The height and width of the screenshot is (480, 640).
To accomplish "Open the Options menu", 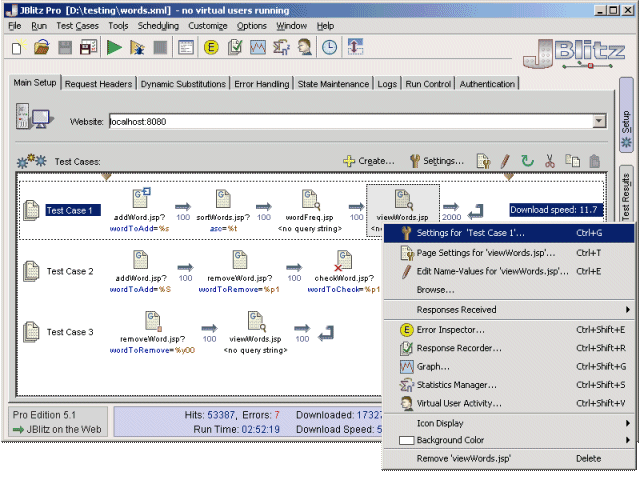I will tap(251, 26).
